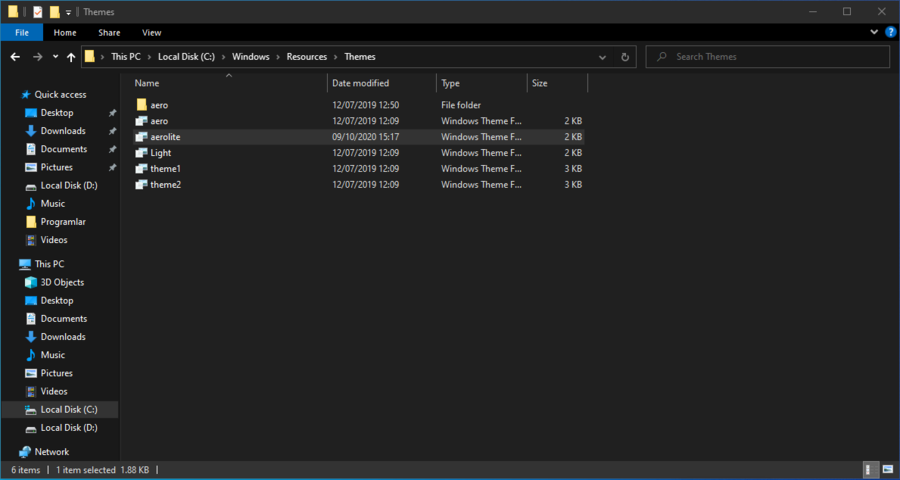Open Network in navigation pane
Viewport: 900px width, 480px height.
click(x=52, y=452)
